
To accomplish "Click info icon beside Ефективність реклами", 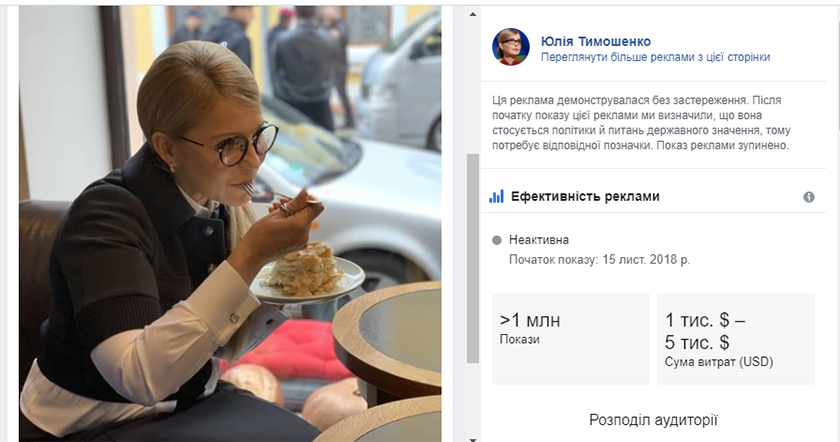I will pos(809,197).
